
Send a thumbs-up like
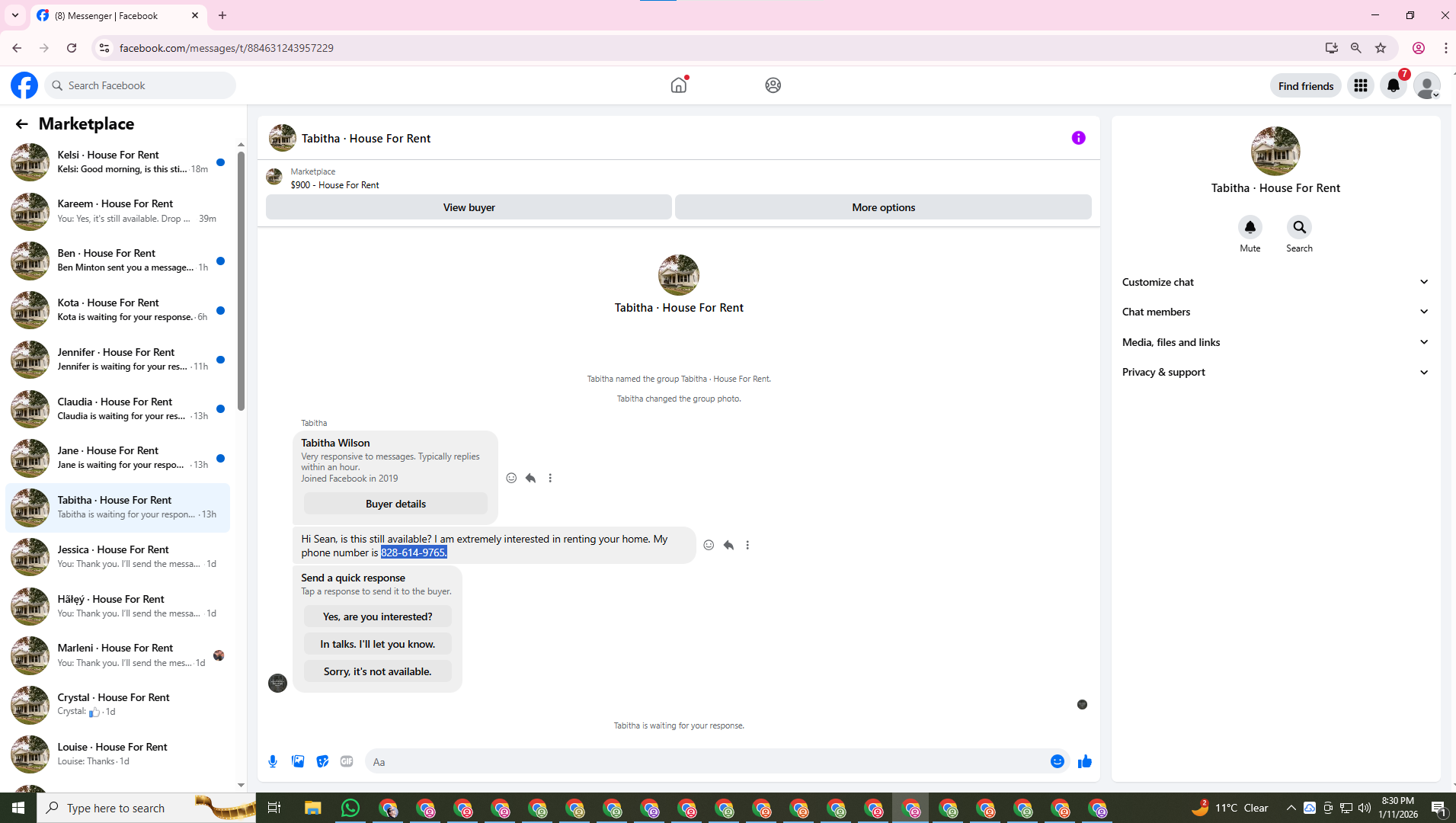pyautogui.click(x=1084, y=761)
